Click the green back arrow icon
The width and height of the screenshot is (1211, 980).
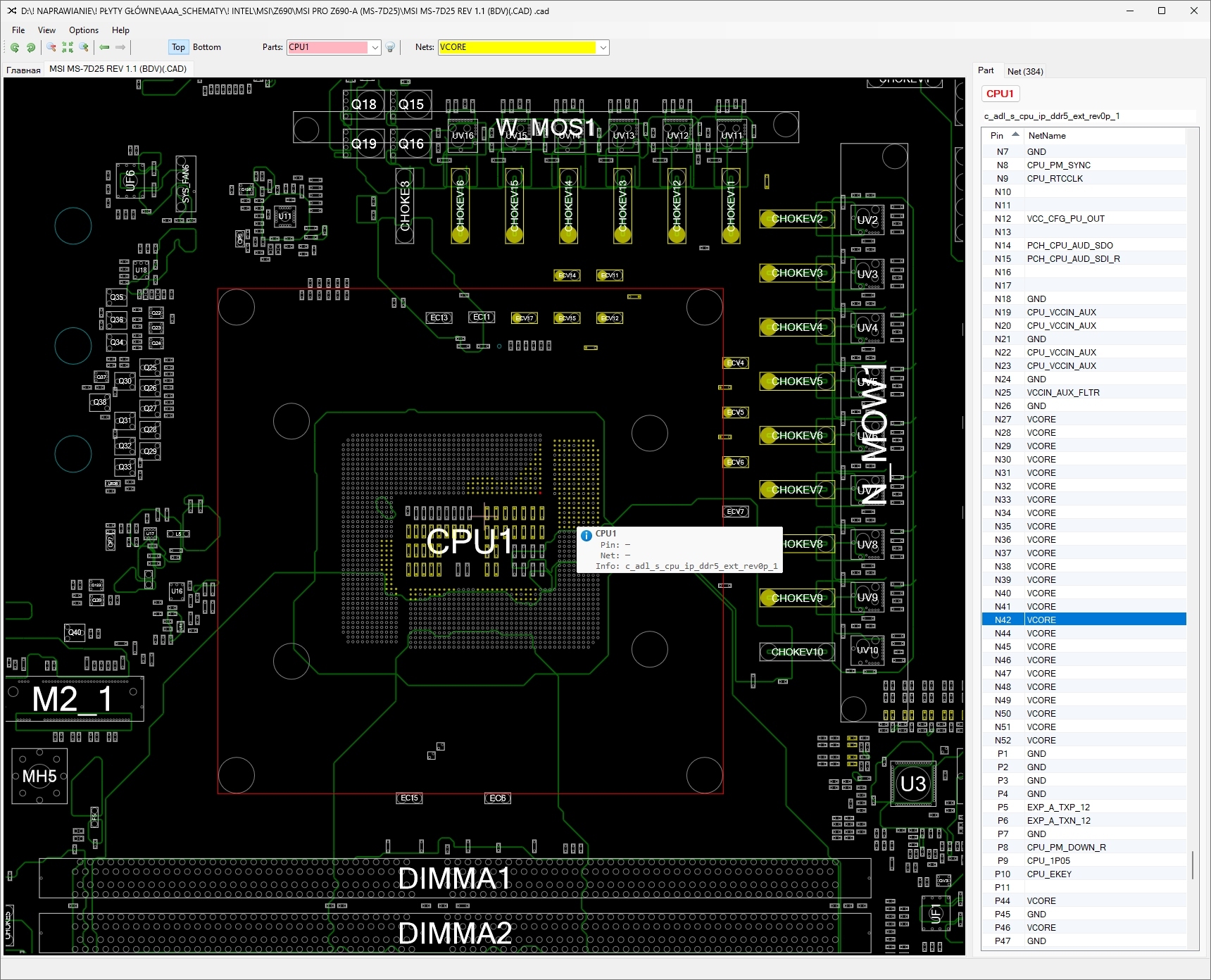104,47
